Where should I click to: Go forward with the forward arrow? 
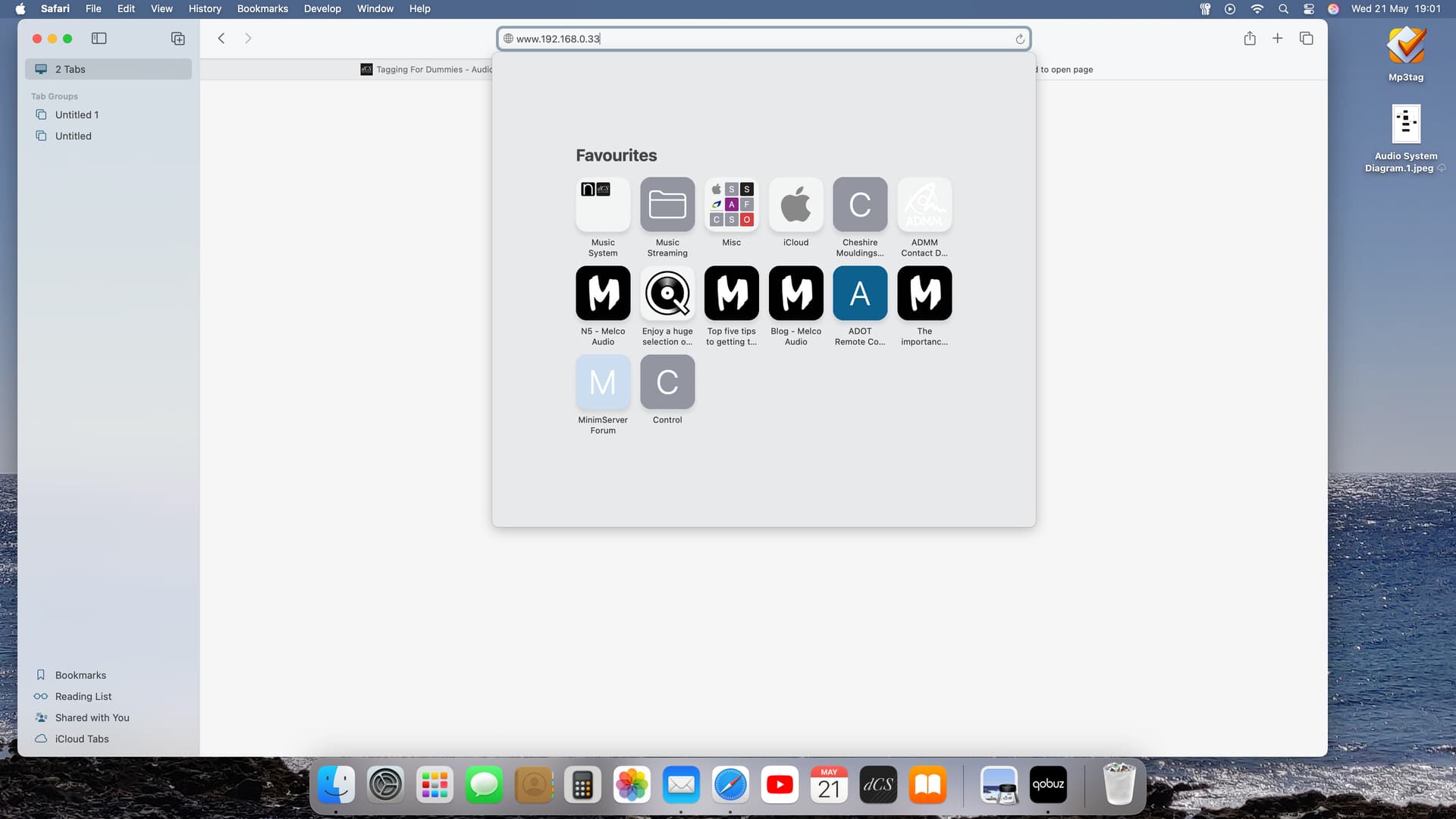[x=248, y=39]
